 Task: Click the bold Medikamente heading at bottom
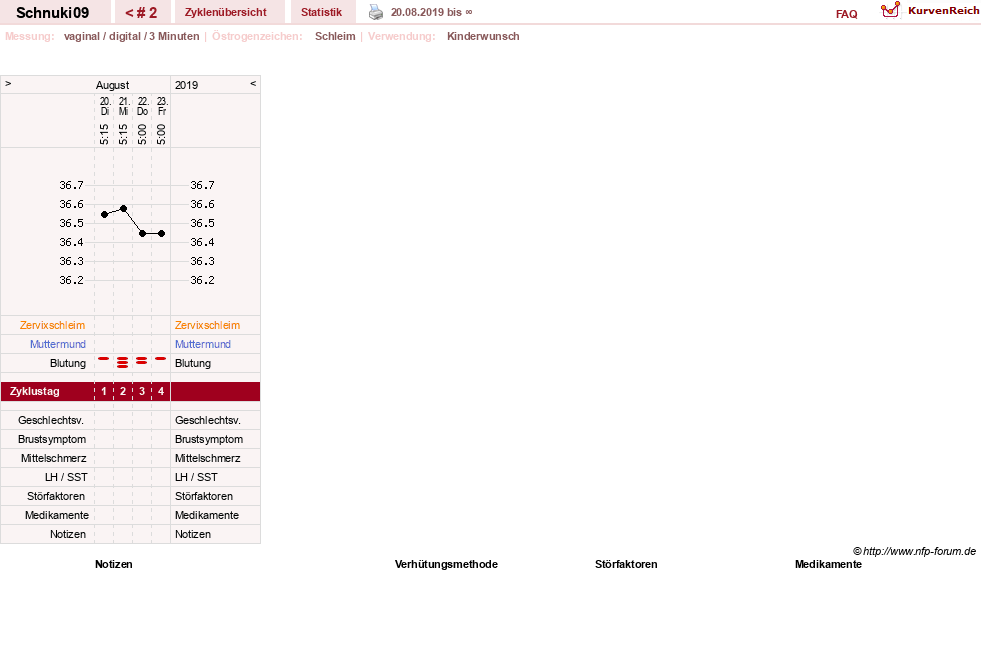828,564
